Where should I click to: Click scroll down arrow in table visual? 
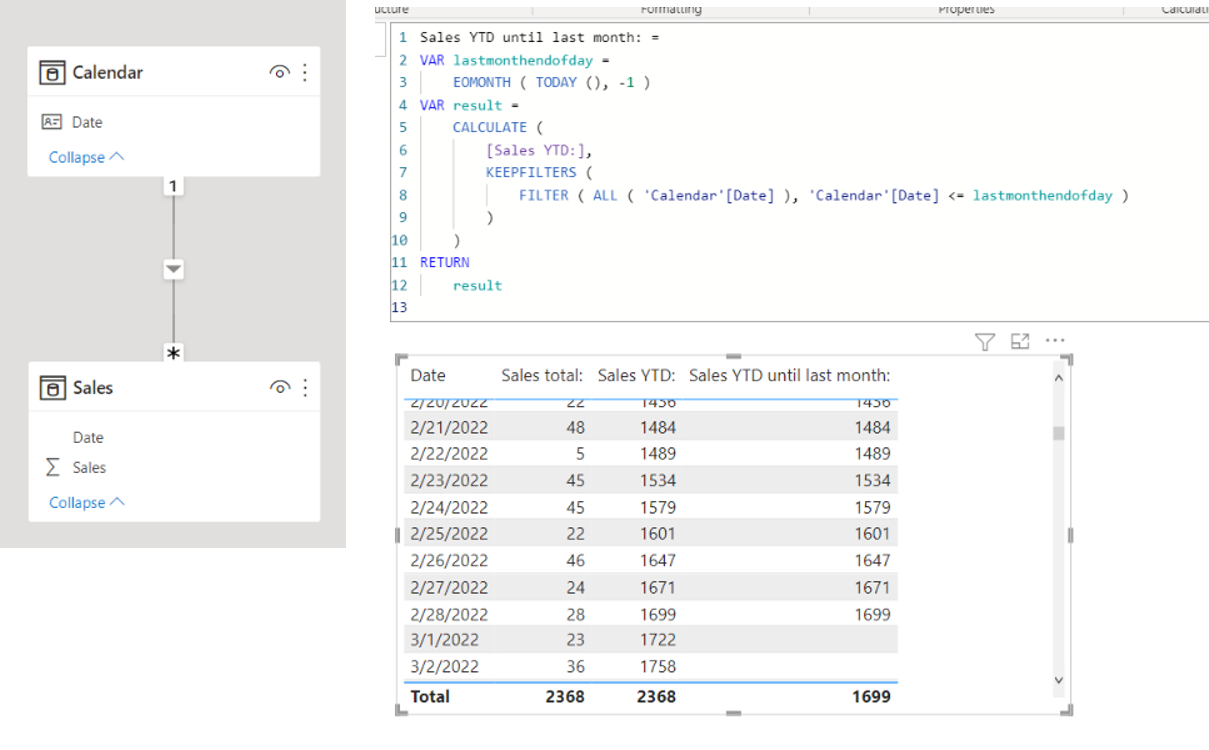click(x=1059, y=680)
